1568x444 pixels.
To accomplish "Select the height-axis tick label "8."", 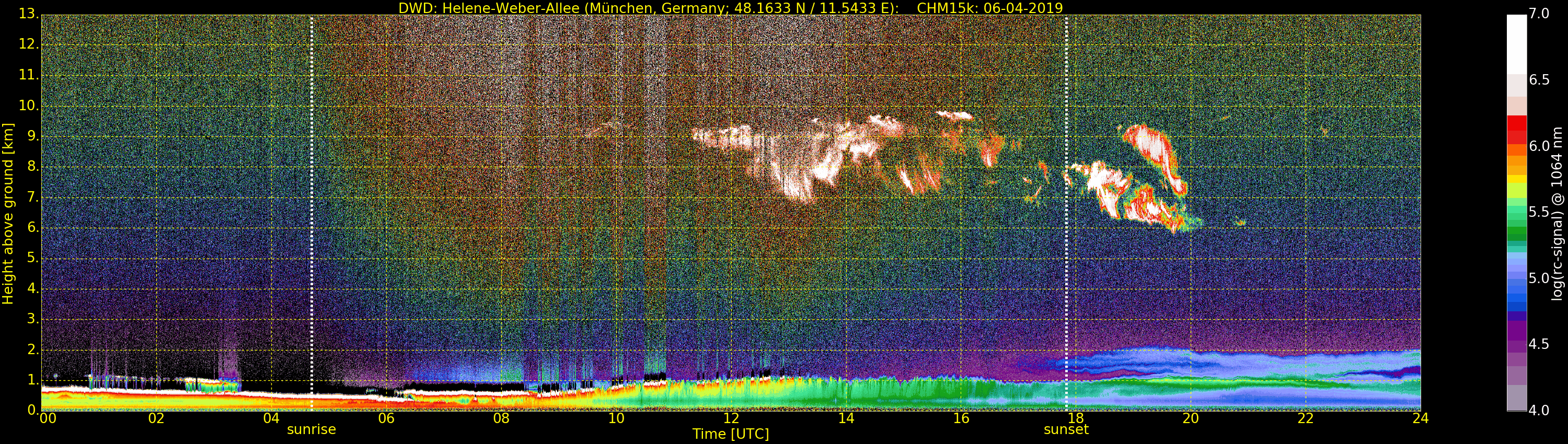I will pos(32,167).
